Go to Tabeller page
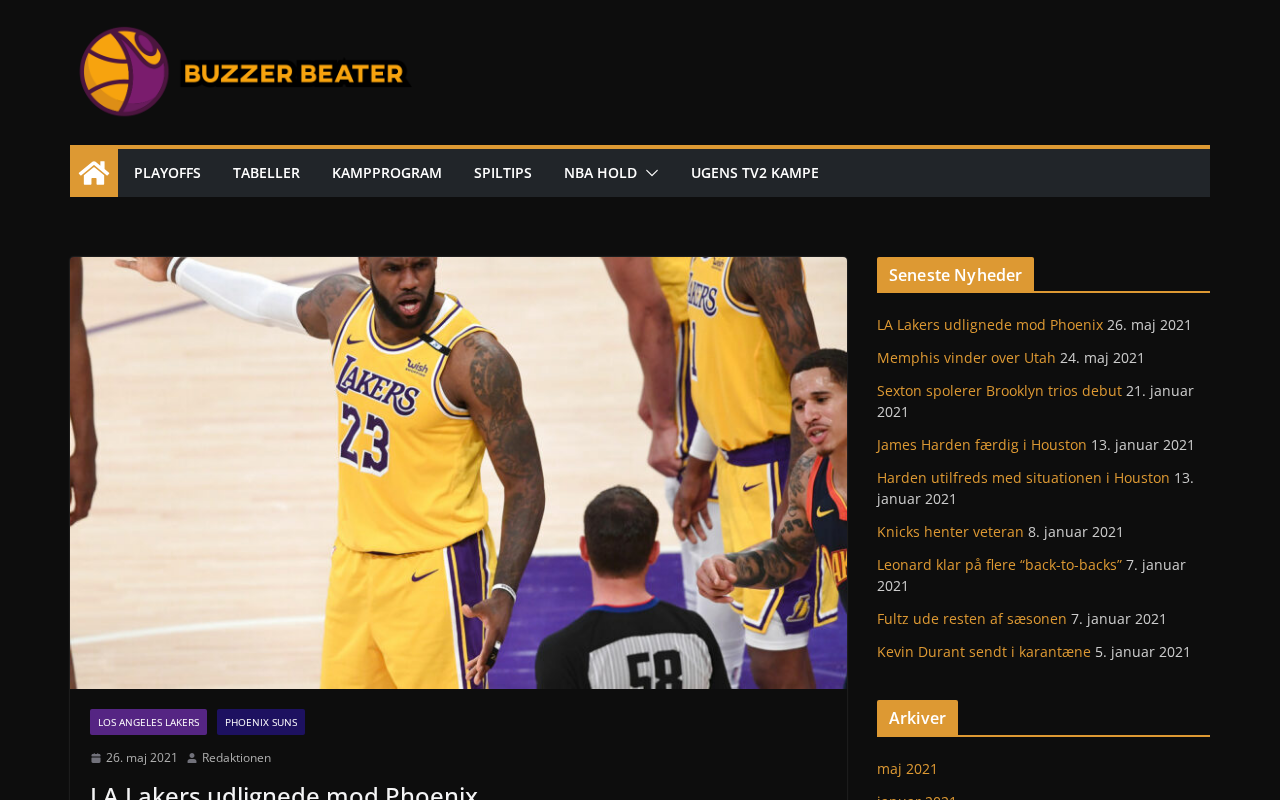The height and width of the screenshot is (800, 1280). (x=266, y=173)
